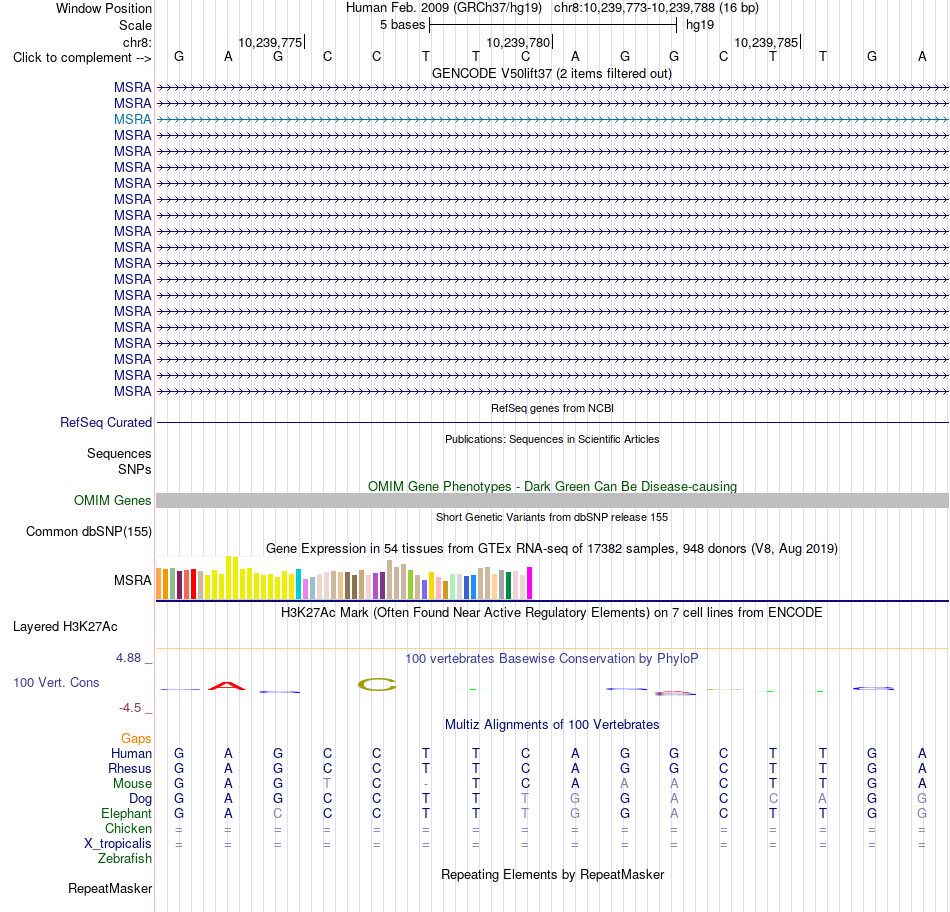The height and width of the screenshot is (912, 950).
Task: Select the Elephant species row label
Action: (x=126, y=813)
